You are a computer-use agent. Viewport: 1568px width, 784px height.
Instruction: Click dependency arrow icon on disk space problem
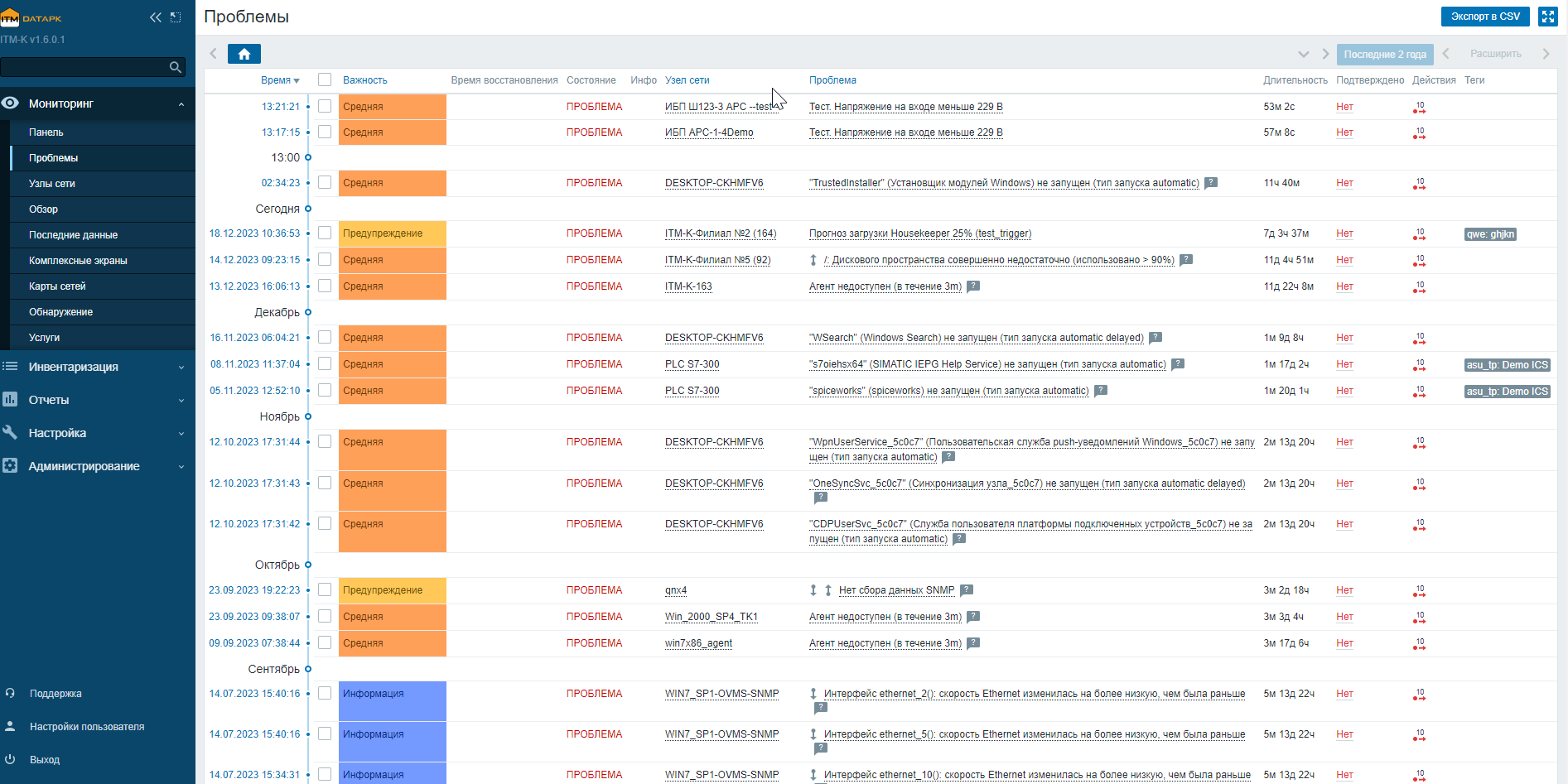coord(813,260)
